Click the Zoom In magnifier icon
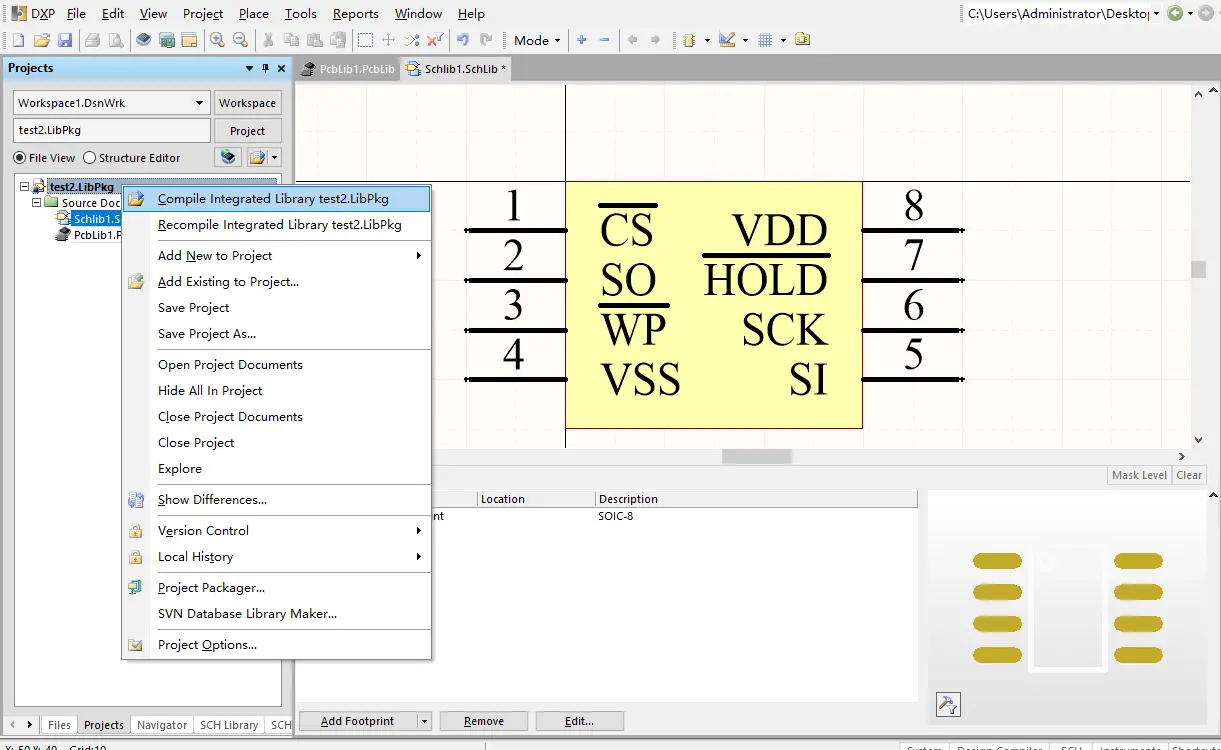Image resolution: width=1221 pixels, height=750 pixels. [x=217, y=40]
